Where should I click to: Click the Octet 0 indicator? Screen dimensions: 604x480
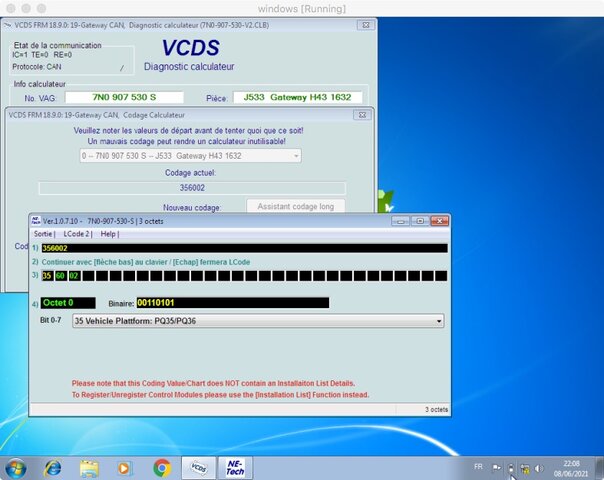(x=68, y=303)
